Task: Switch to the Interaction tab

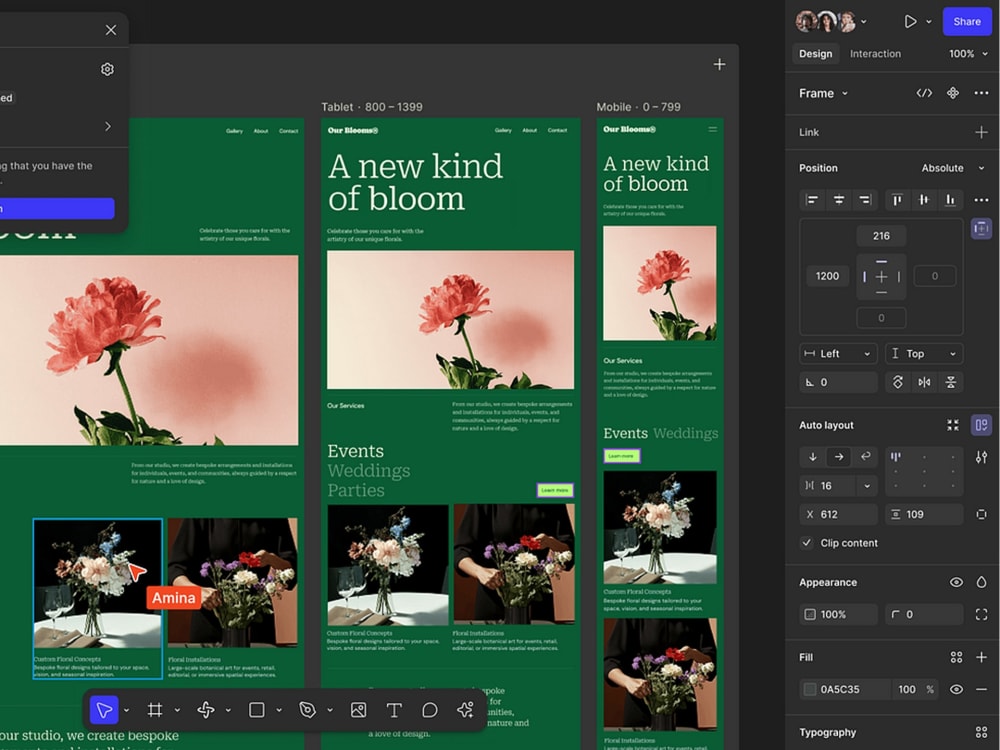Action: (x=875, y=54)
